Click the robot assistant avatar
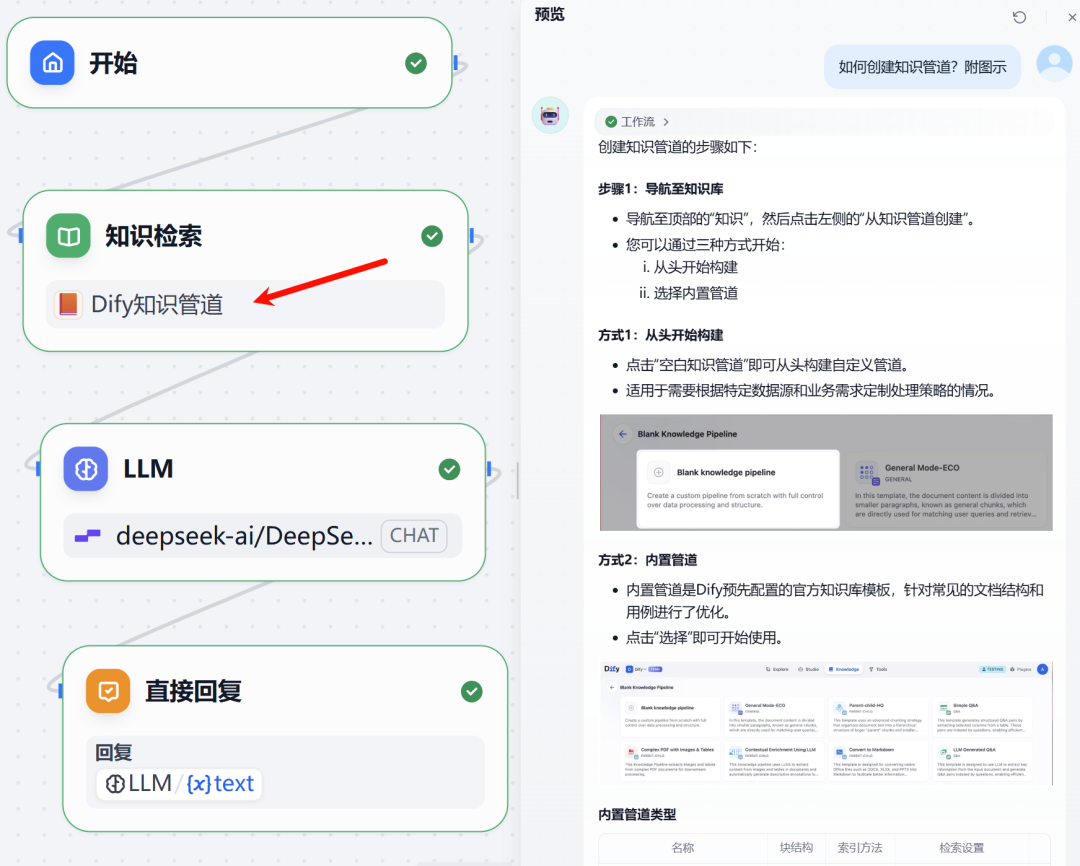This screenshot has height=866, width=1080. click(x=550, y=115)
